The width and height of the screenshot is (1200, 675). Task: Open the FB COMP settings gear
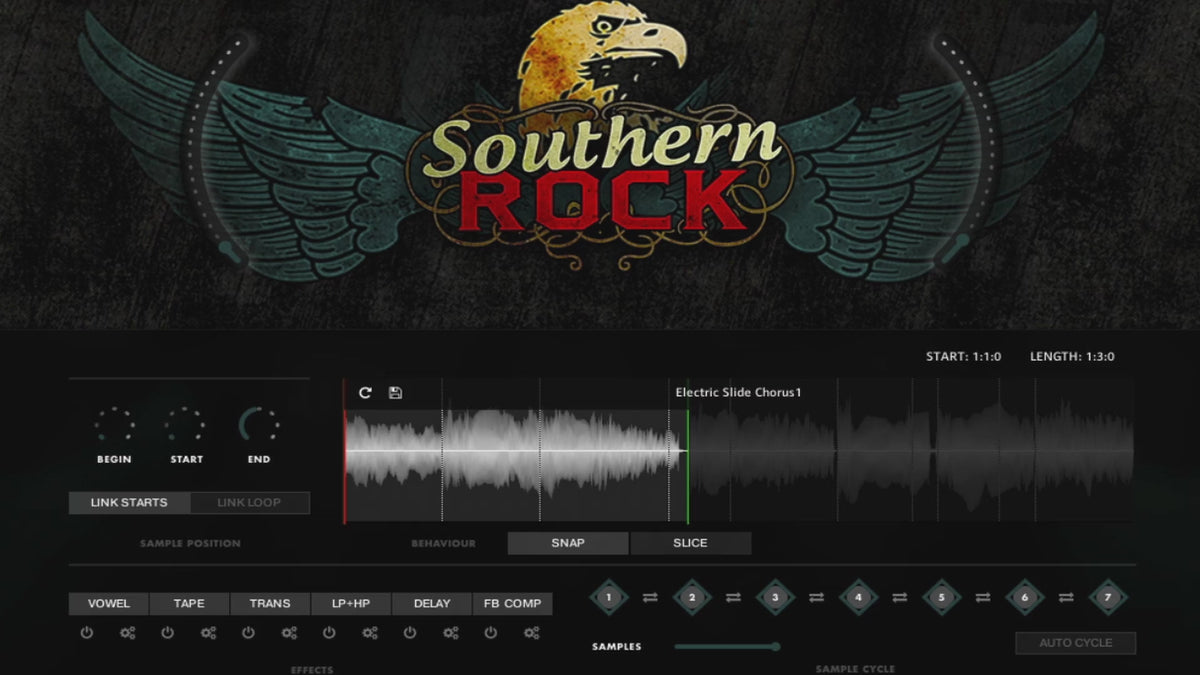click(x=532, y=633)
